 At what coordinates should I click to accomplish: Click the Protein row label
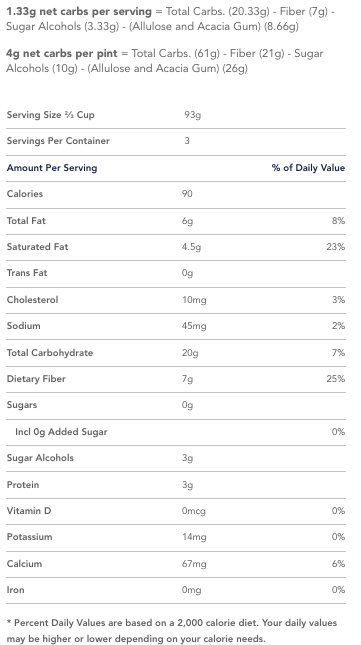coord(23,485)
